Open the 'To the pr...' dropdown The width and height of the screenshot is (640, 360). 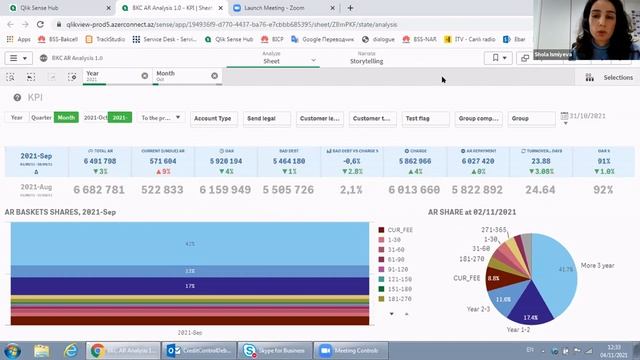161,118
